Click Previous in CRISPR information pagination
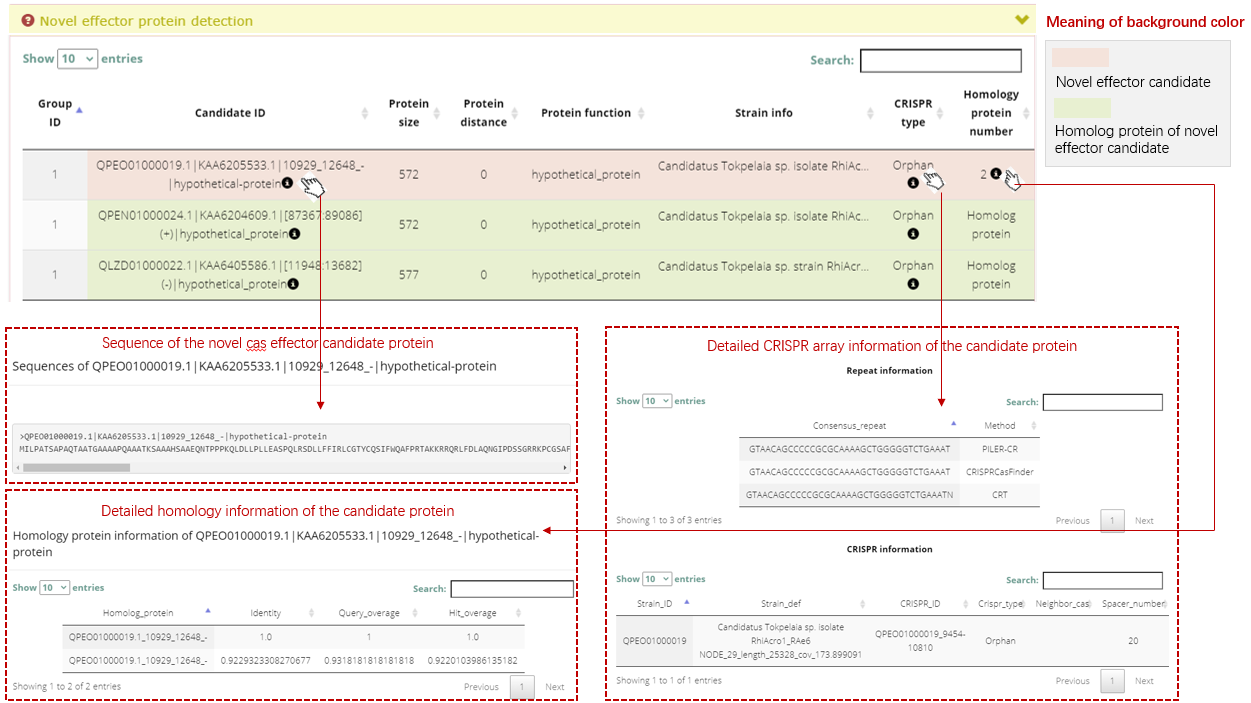This screenshot has height=703, width=1251. tap(1072, 681)
